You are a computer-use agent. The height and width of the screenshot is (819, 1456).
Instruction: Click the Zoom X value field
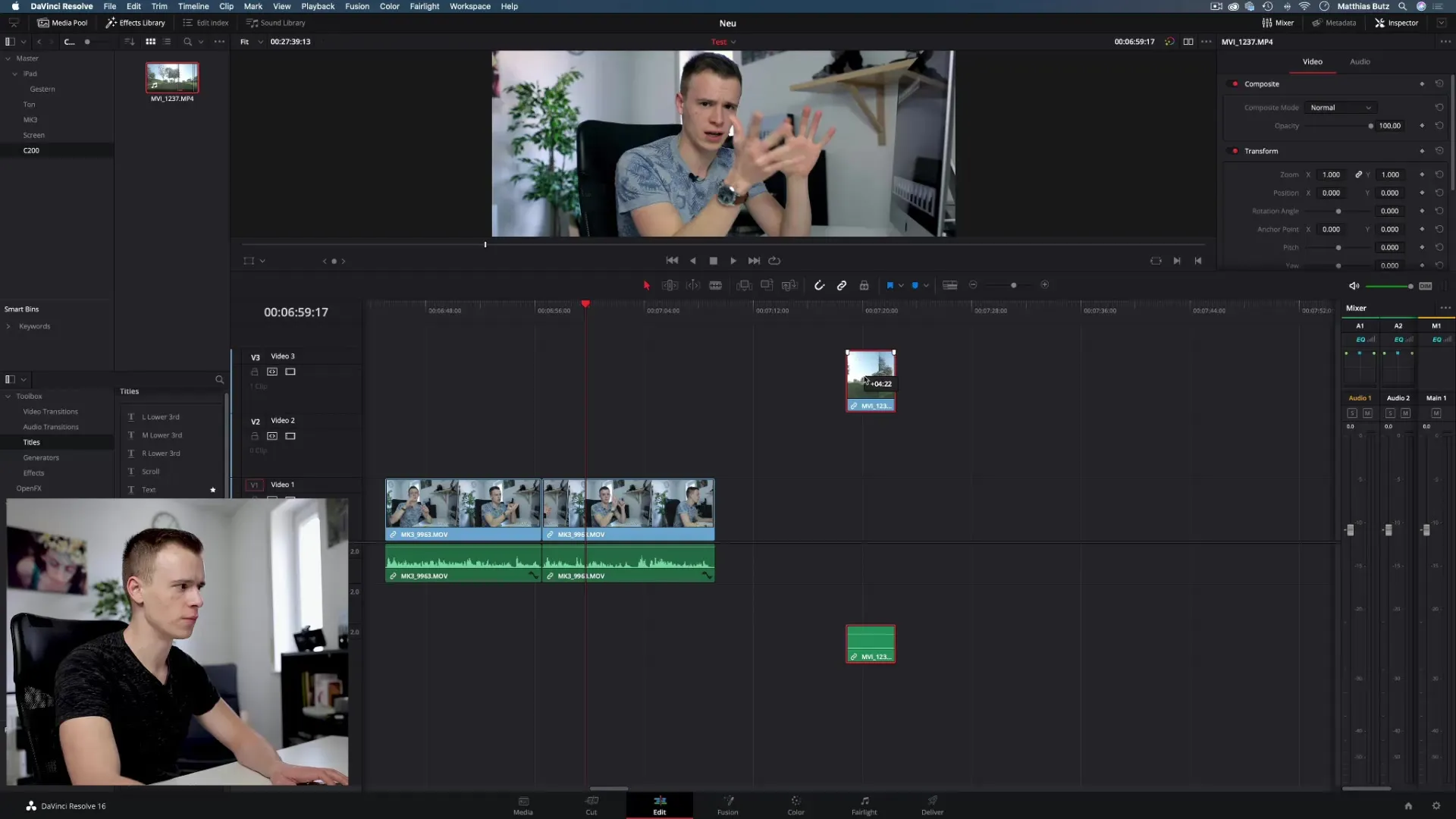click(x=1331, y=174)
